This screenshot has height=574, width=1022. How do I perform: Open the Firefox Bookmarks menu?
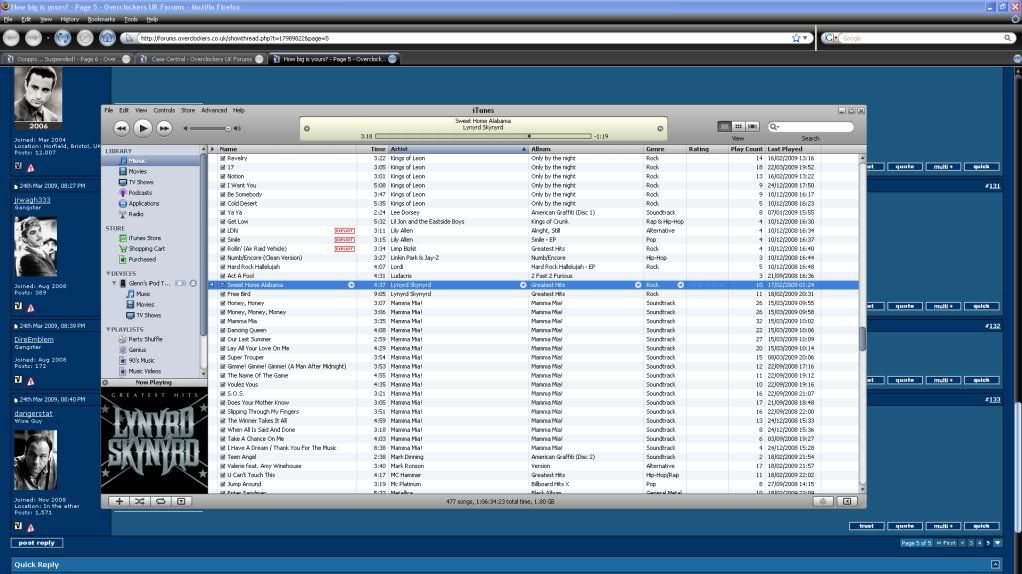click(x=101, y=20)
